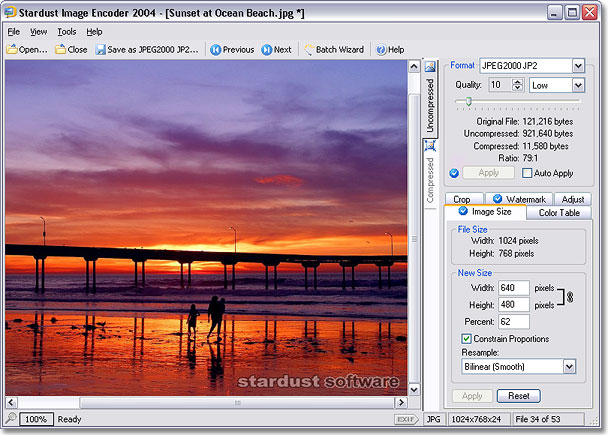608x435 pixels.
Task: Click the Apply button under Resample
Action: [x=472, y=396]
